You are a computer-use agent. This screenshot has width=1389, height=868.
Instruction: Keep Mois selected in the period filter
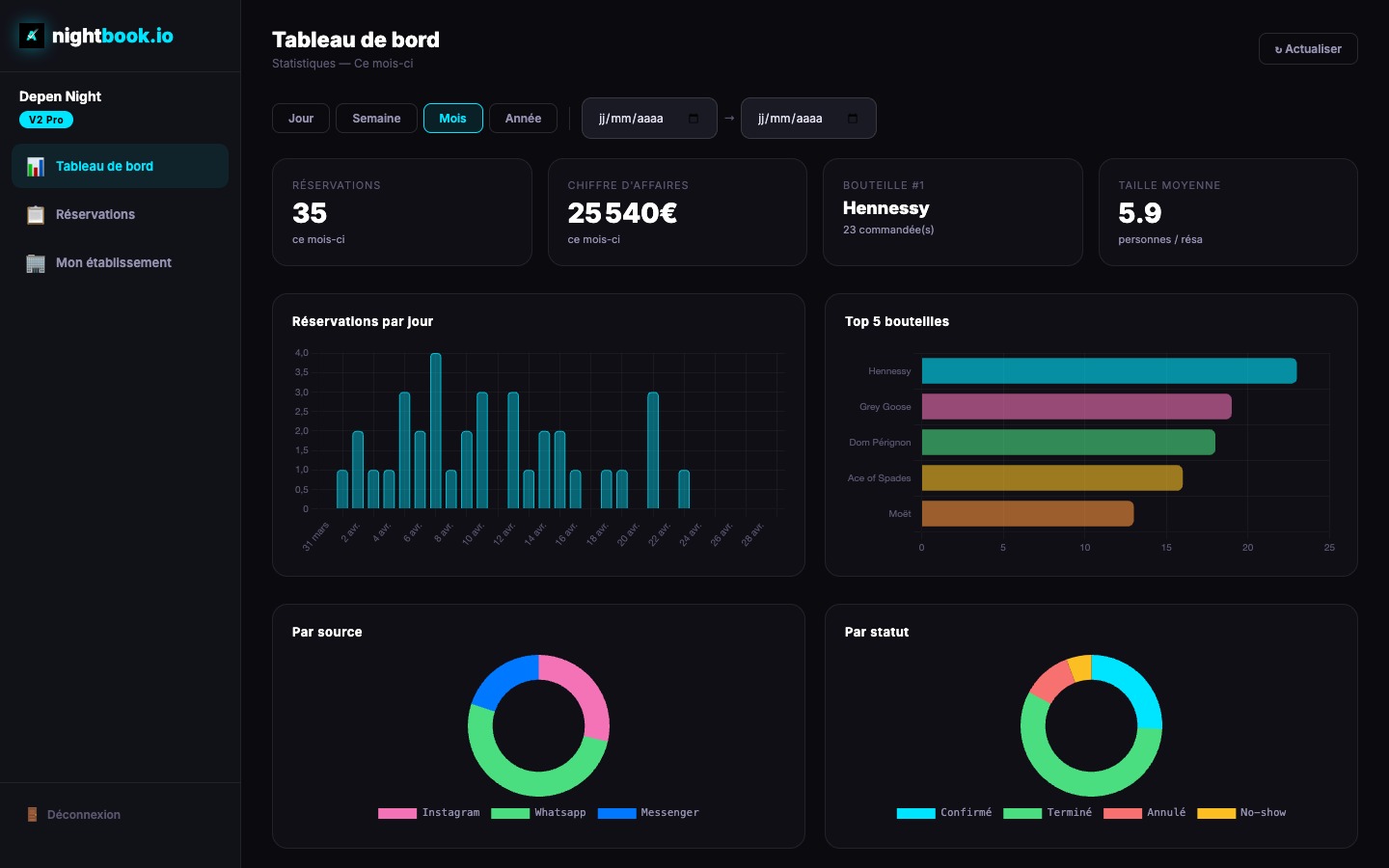453,118
